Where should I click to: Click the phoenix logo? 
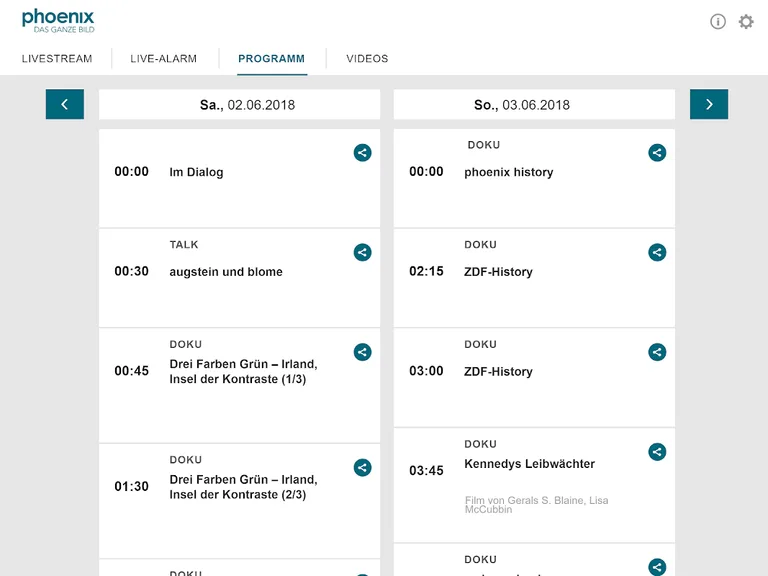(58, 20)
